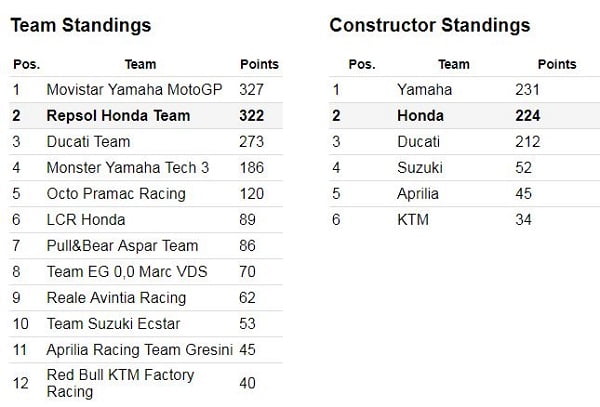The height and width of the screenshot is (407, 600).
Task: Select Red Bull KTM Factory Racing
Action: (120, 383)
